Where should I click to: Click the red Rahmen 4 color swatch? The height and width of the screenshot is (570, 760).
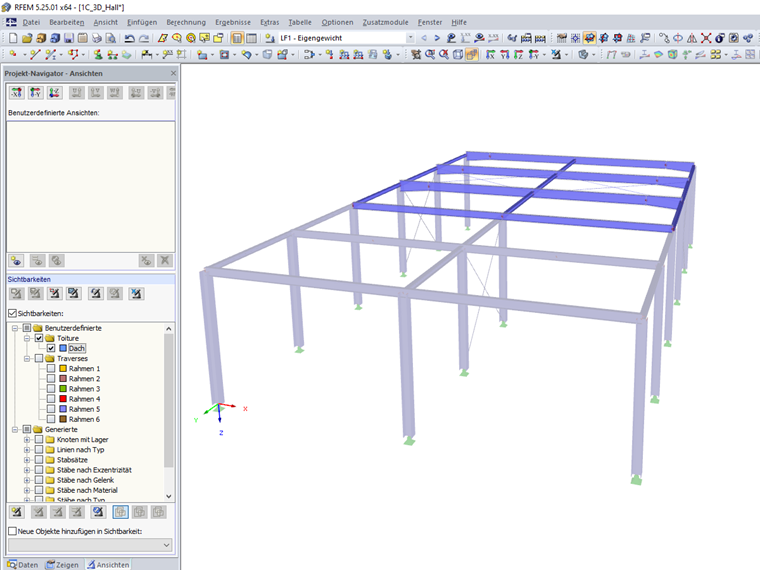tap(63, 399)
